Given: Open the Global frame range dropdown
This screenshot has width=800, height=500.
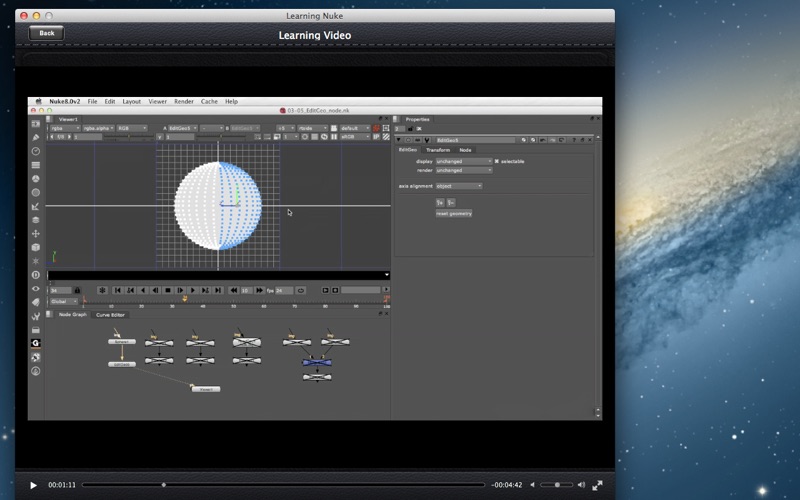Looking at the screenshot, I should point(64,302).
